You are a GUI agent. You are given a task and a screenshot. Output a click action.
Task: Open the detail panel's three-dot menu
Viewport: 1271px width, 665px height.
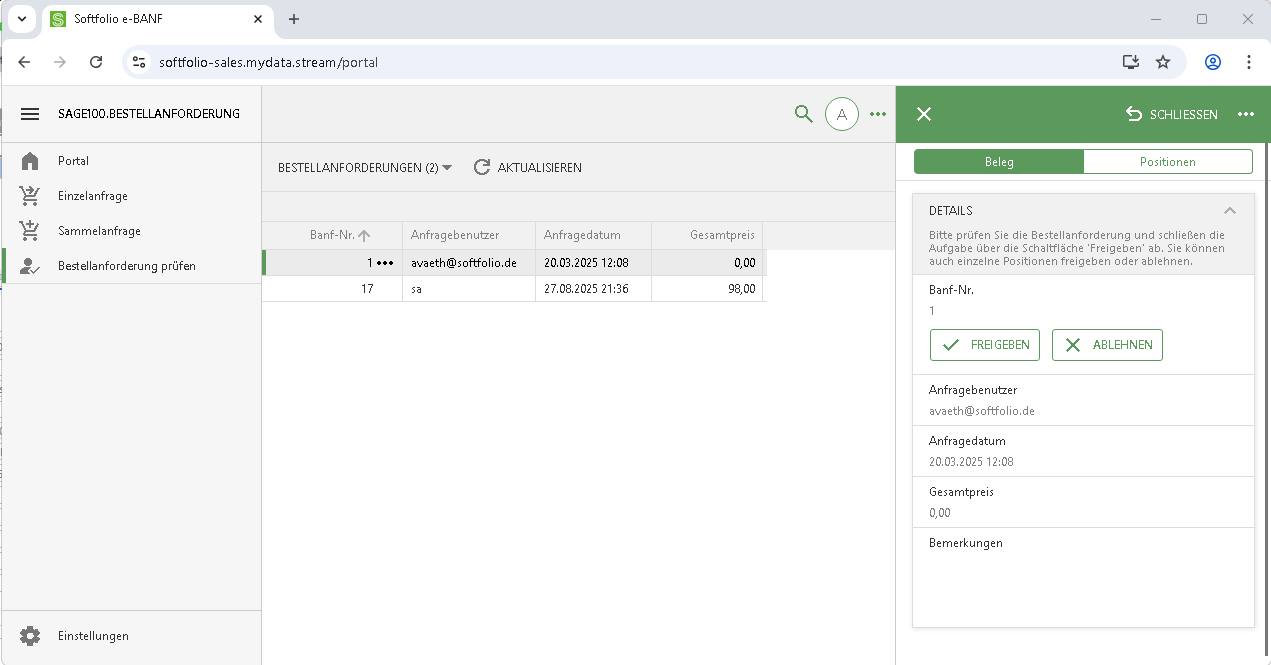pyautogui.click(x=1245, y=114)
